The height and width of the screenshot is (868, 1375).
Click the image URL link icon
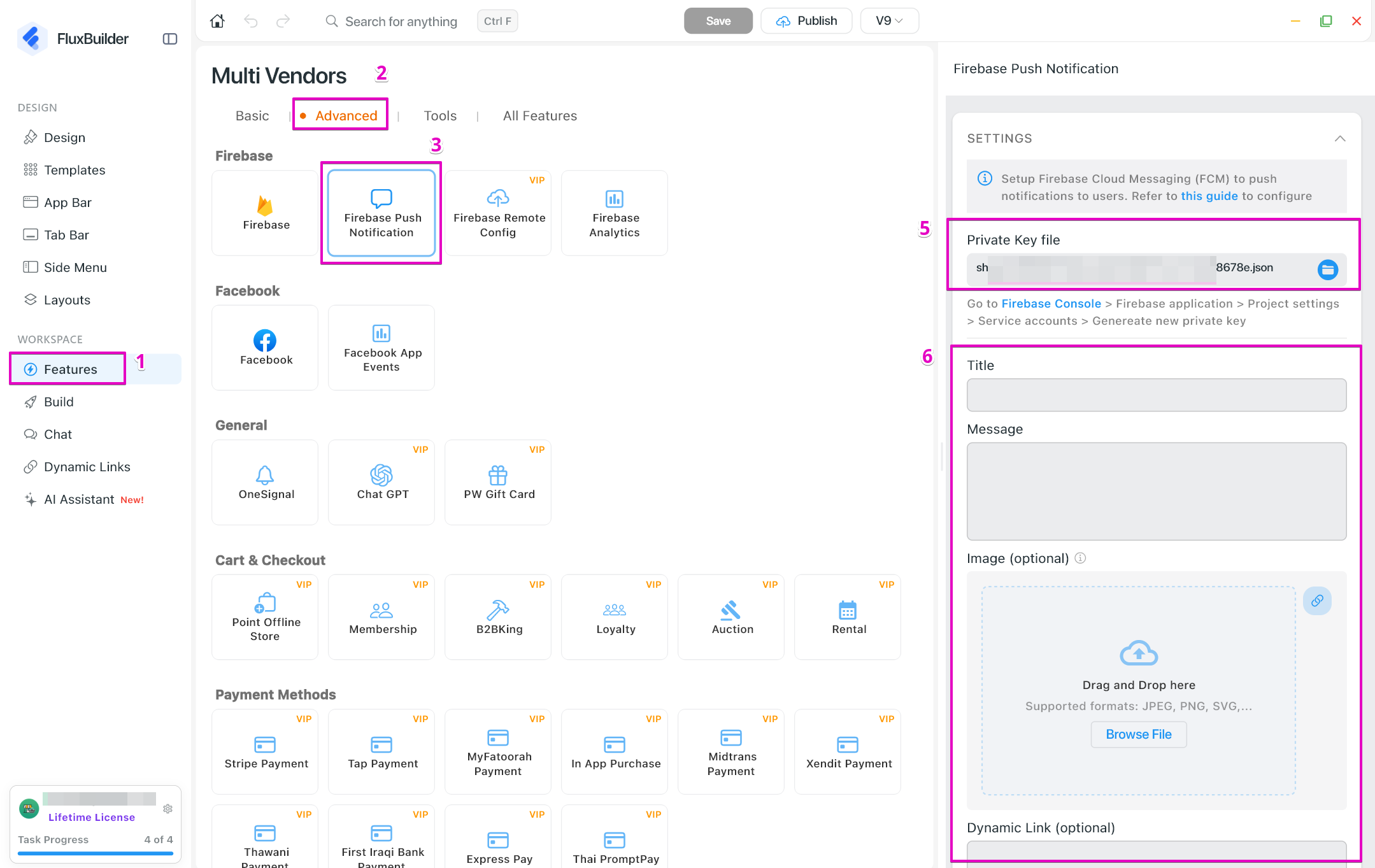(x=1317, y=601)
